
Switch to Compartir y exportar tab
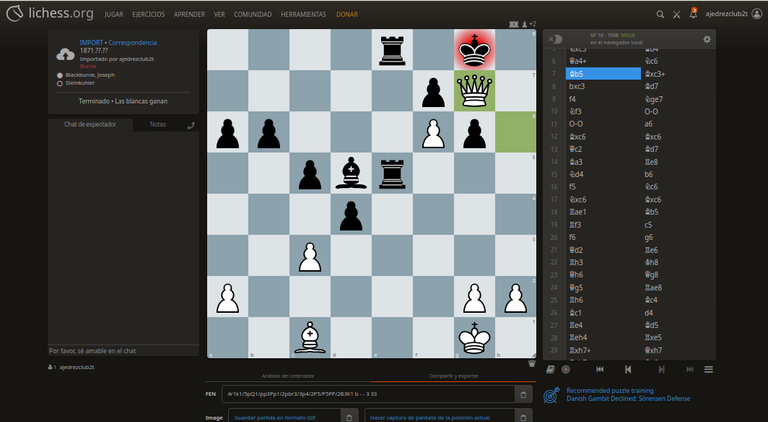454,376
